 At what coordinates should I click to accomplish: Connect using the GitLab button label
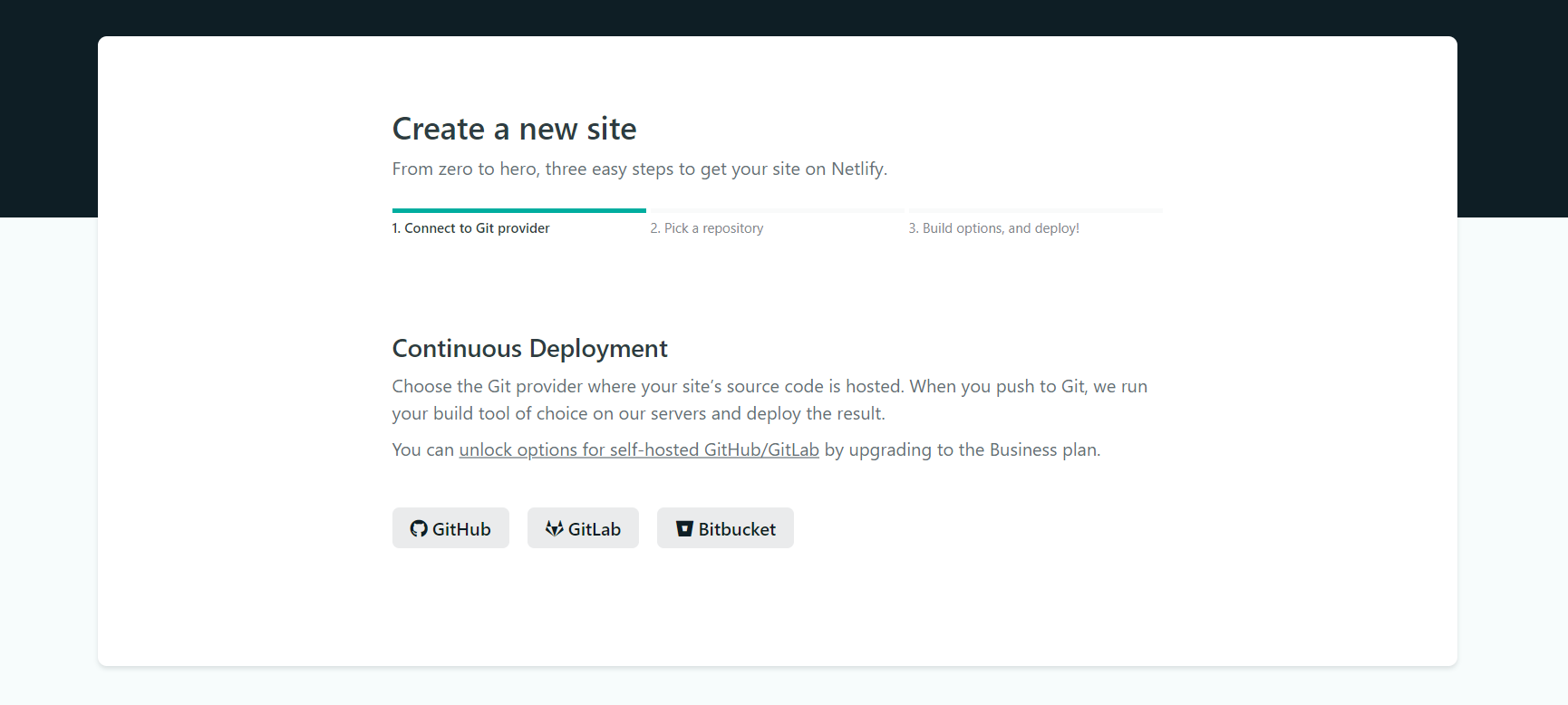point(595,529)
